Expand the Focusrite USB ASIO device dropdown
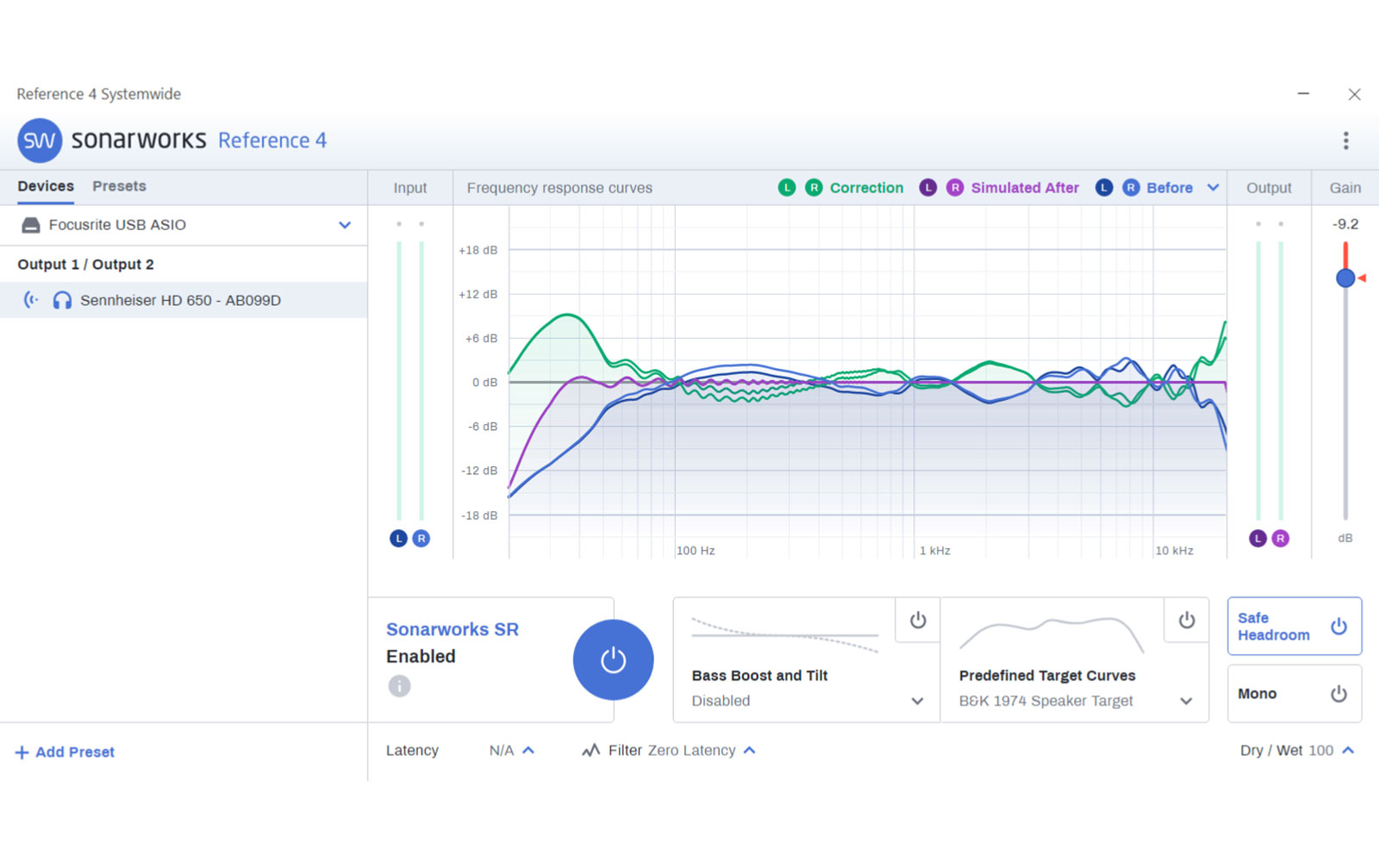The image size is (1379, 868). (345, 225)
